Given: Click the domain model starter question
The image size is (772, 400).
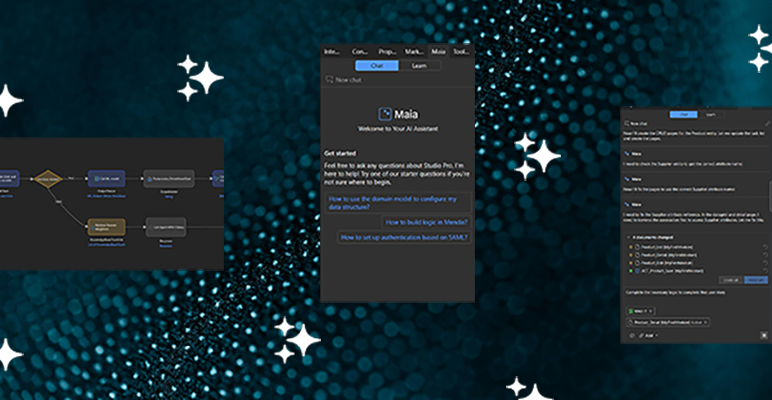Looking at the screenshot, I should (x=398, y=202).
